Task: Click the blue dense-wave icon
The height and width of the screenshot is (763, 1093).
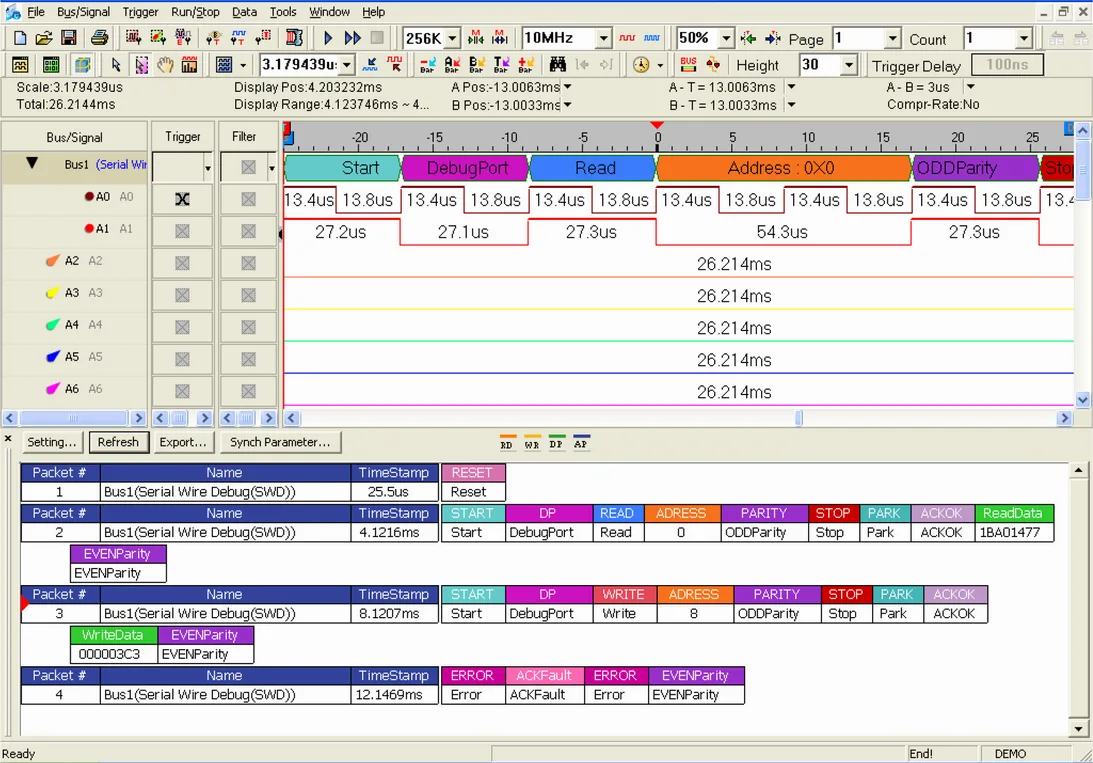Action: pos(652,38)
